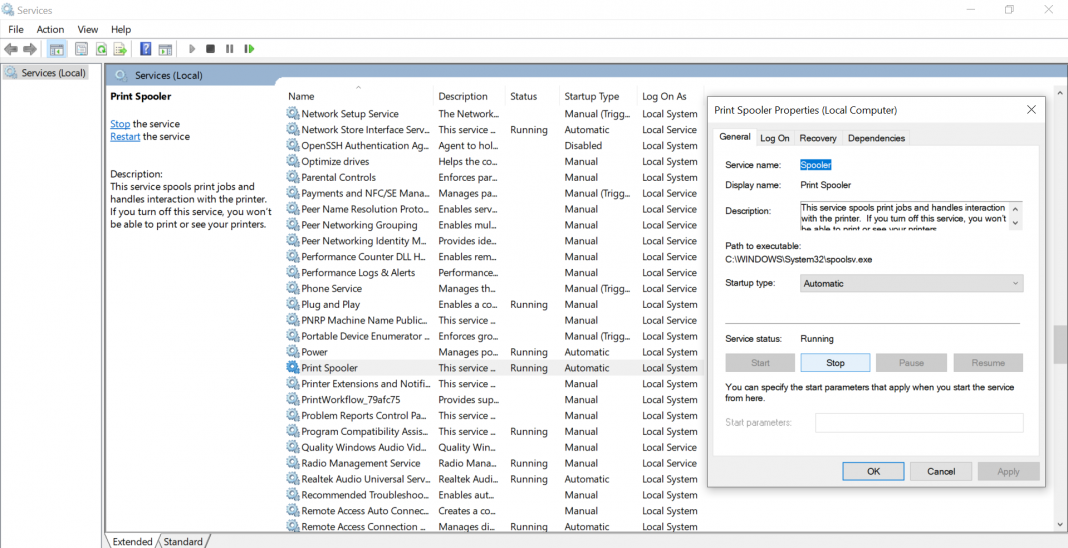Open Properties via the toolbar icon
The image size is (1068, 548).
(82, 49)
